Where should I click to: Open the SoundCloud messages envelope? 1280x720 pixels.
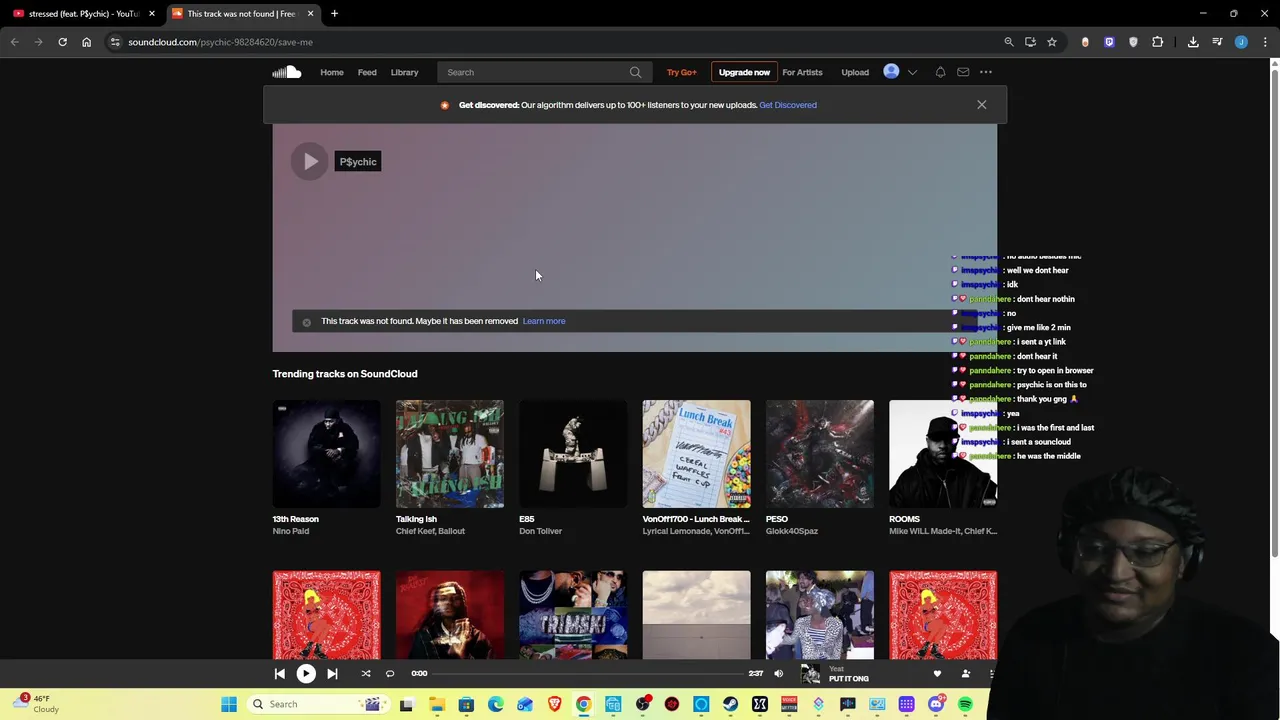(963, 72)
